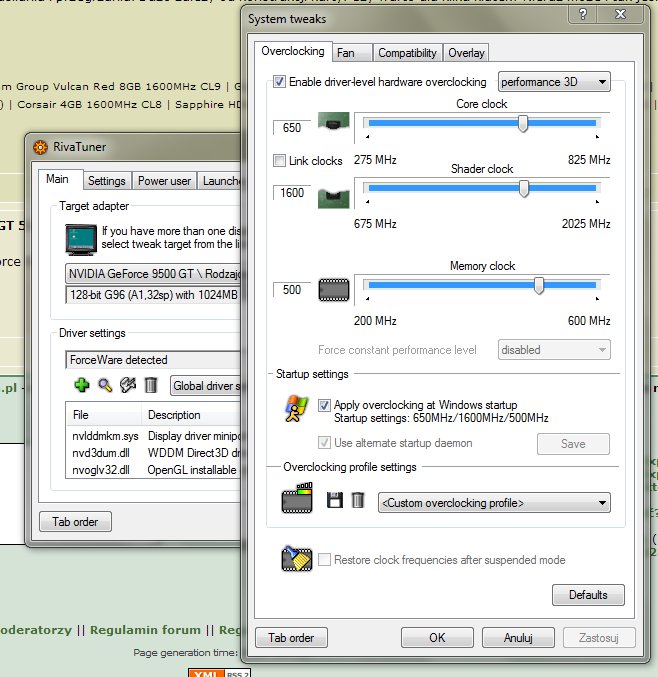Click the Save startup settings button

click(x=573, y=444)
